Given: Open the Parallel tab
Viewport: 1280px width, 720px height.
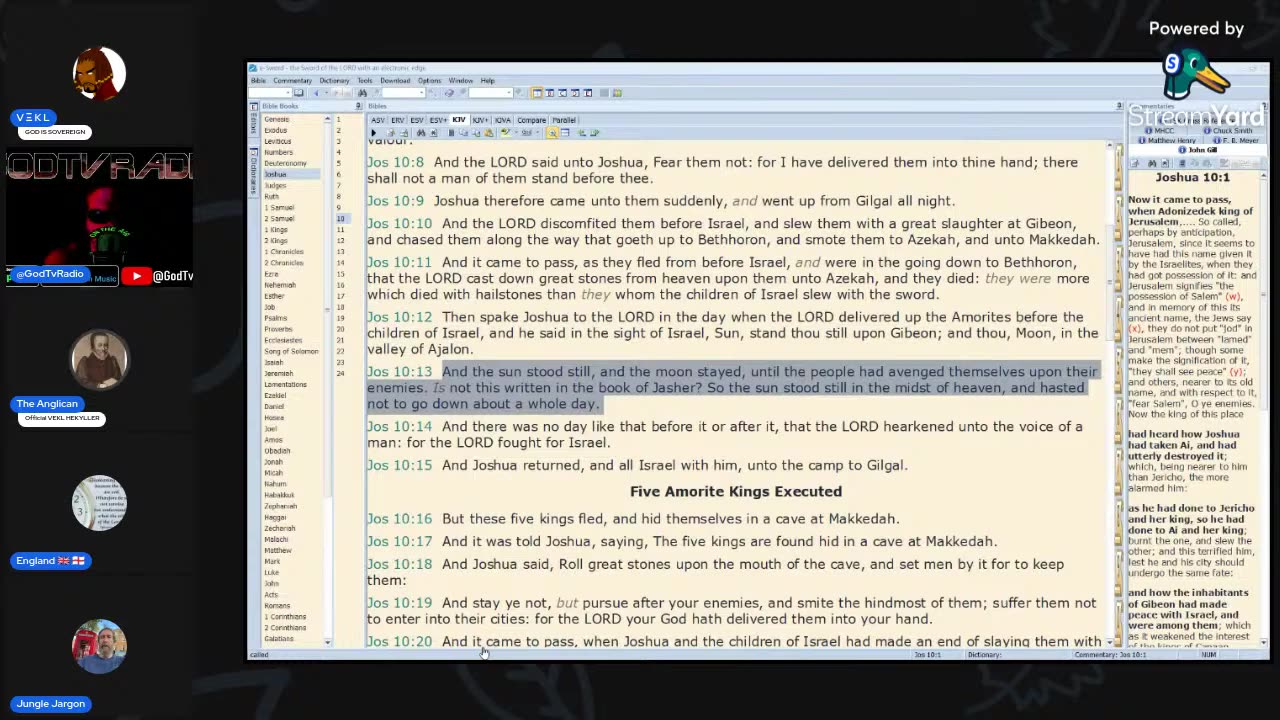Looking at the screenshot, I should (564, 120).
